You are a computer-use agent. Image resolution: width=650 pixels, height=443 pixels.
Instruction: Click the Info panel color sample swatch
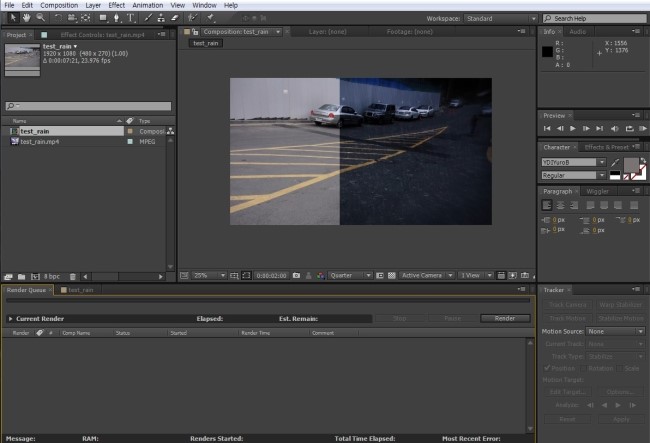(547, 51)
